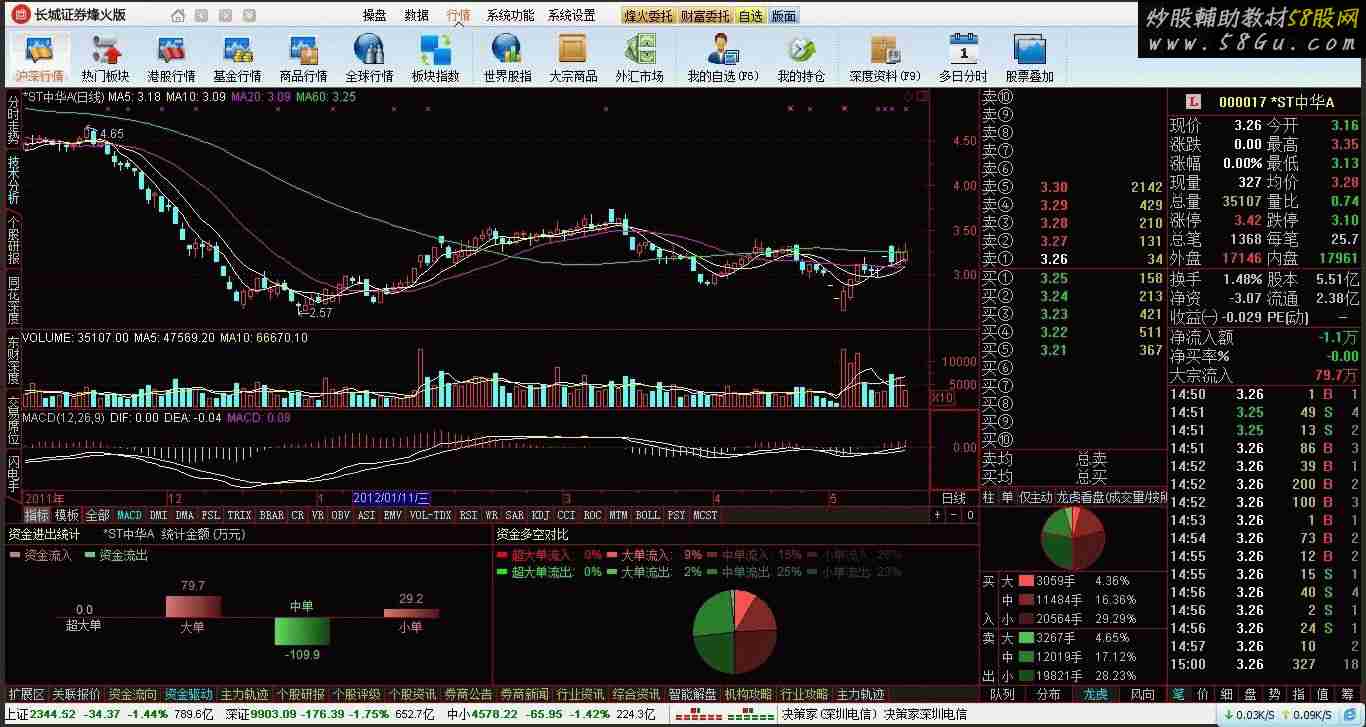
Task: Open 我的持仓 toolbar icon
Action: [x=801, y=58]
